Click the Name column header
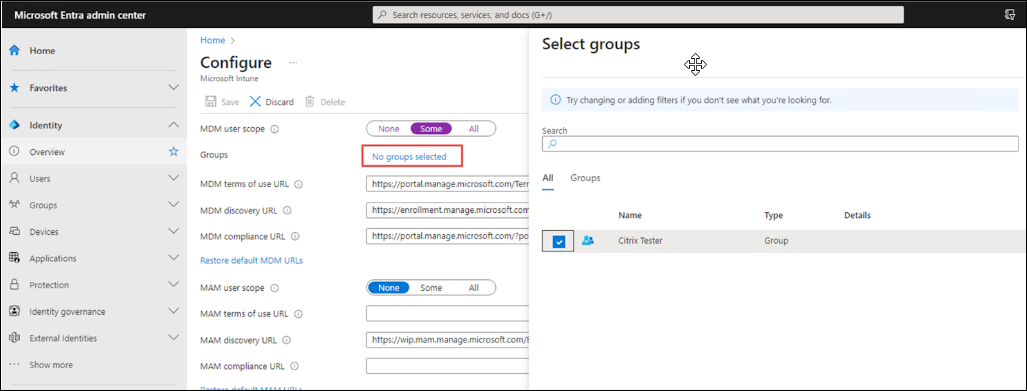The image size is (1027, 391). [x=630, y=215]
